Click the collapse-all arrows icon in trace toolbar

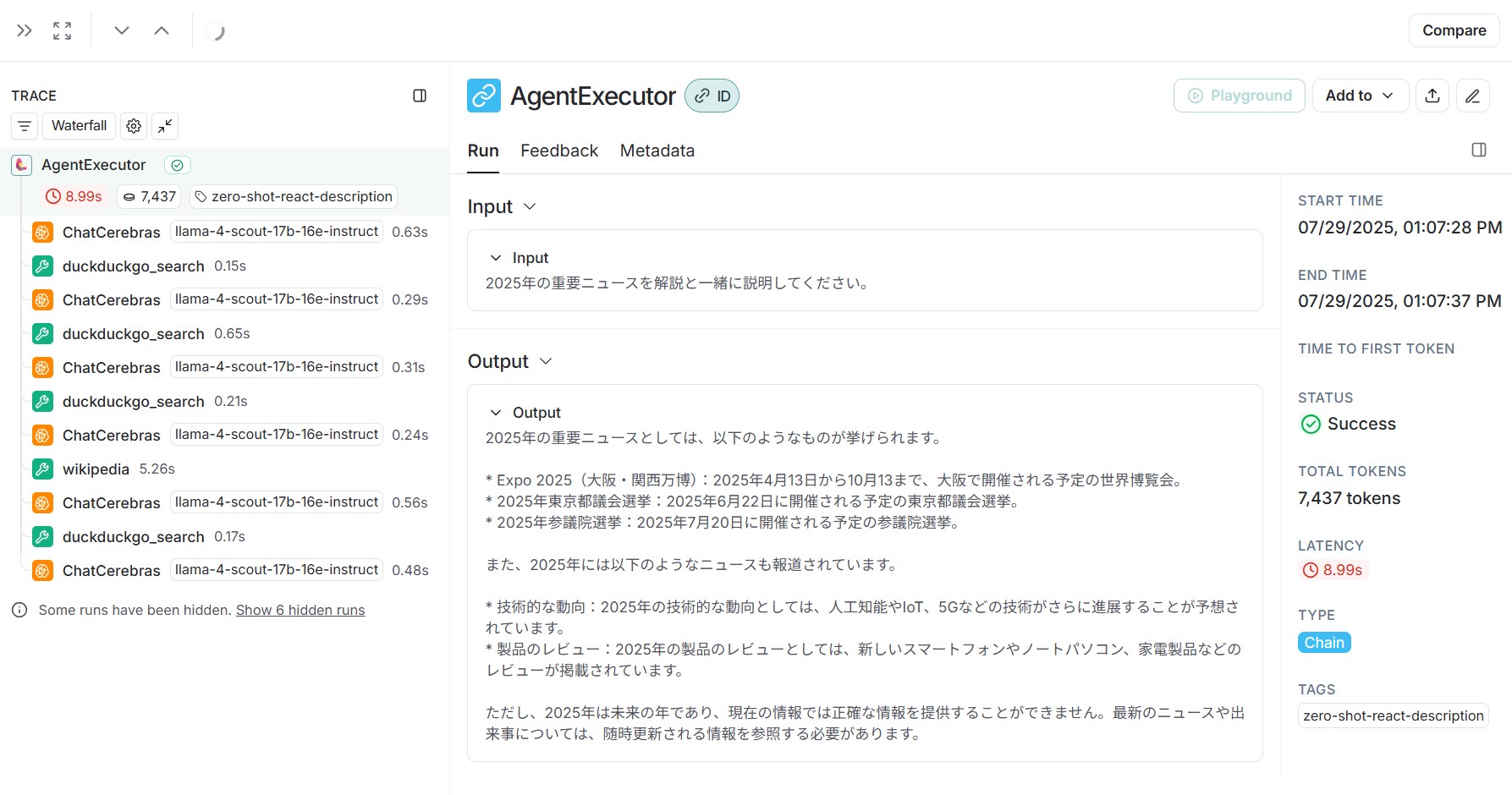point(165,126)
